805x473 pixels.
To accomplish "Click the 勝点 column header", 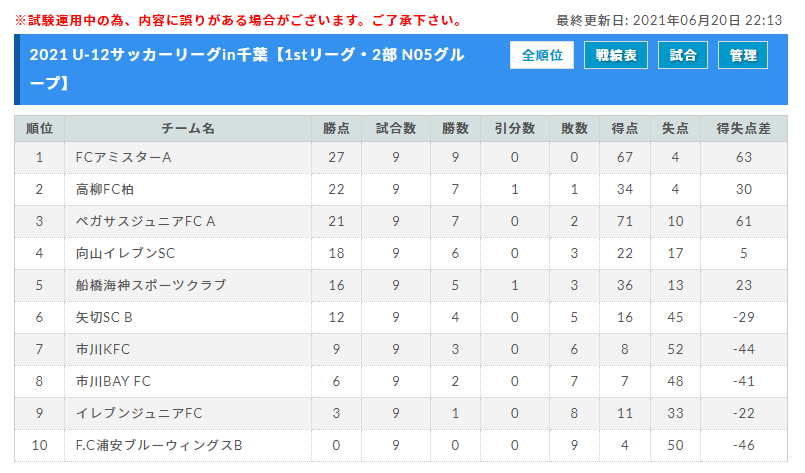I will 336,128.
